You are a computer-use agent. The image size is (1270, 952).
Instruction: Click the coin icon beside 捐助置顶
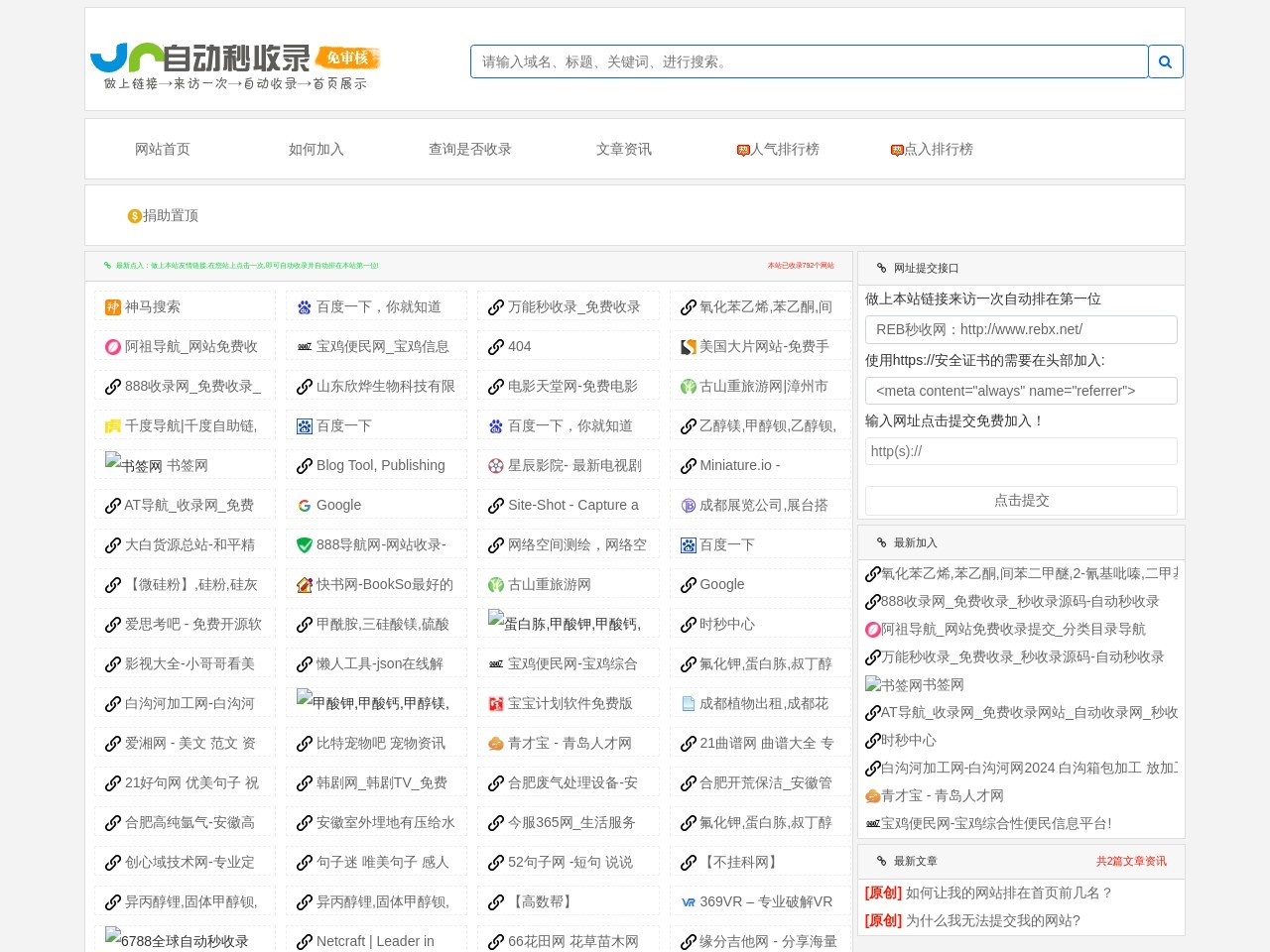coord(134,216)
